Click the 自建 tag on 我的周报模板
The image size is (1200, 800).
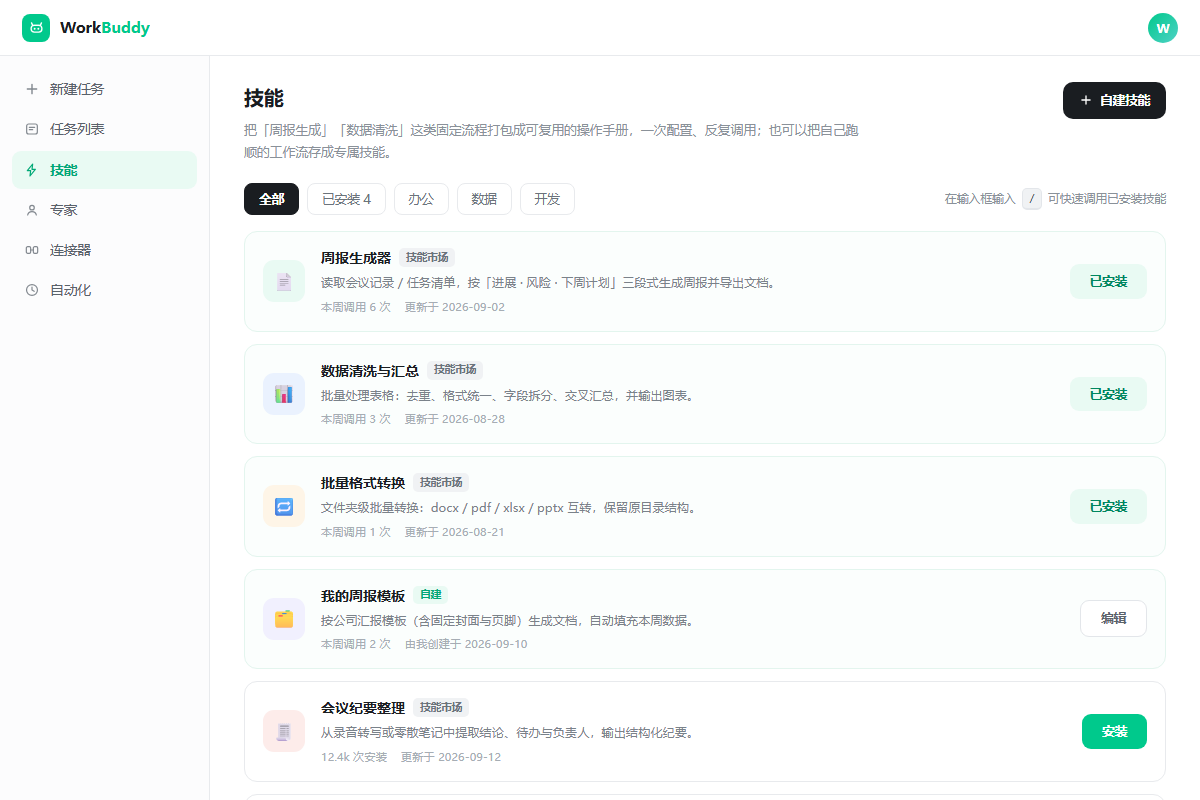430,595
